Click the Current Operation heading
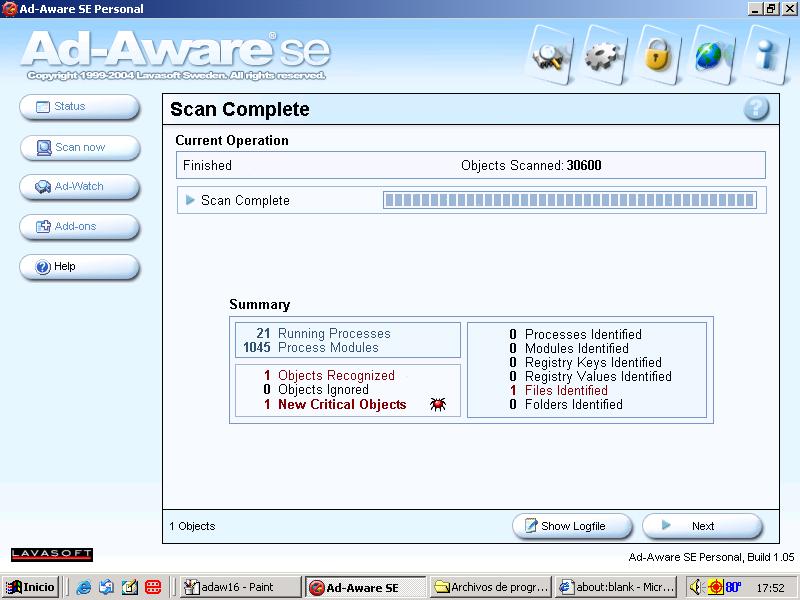Viewport: 800px width, 600px height. (x=232, y=140)
